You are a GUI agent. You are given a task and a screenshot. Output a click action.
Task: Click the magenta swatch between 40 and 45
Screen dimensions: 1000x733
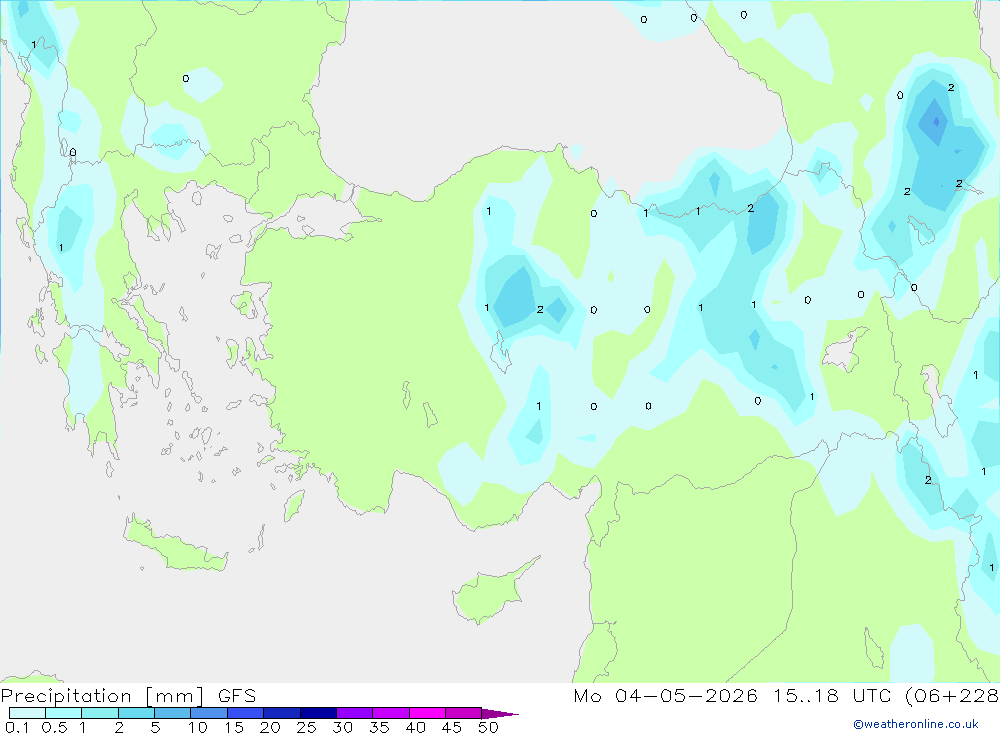427,713
